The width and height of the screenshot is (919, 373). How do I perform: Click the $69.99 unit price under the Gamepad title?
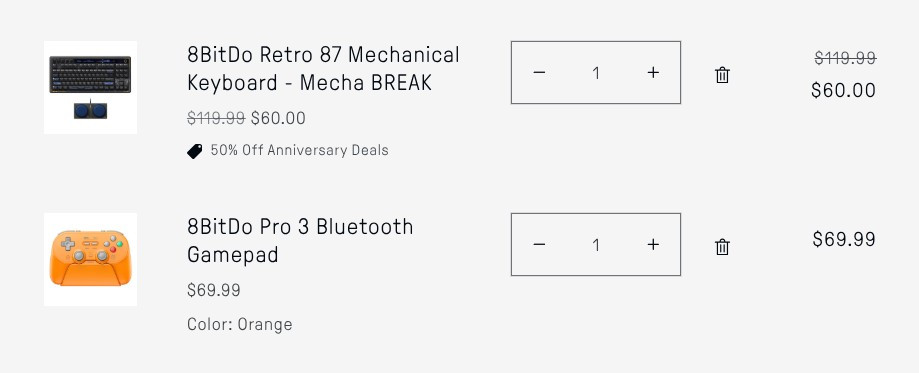click(213, 290)
